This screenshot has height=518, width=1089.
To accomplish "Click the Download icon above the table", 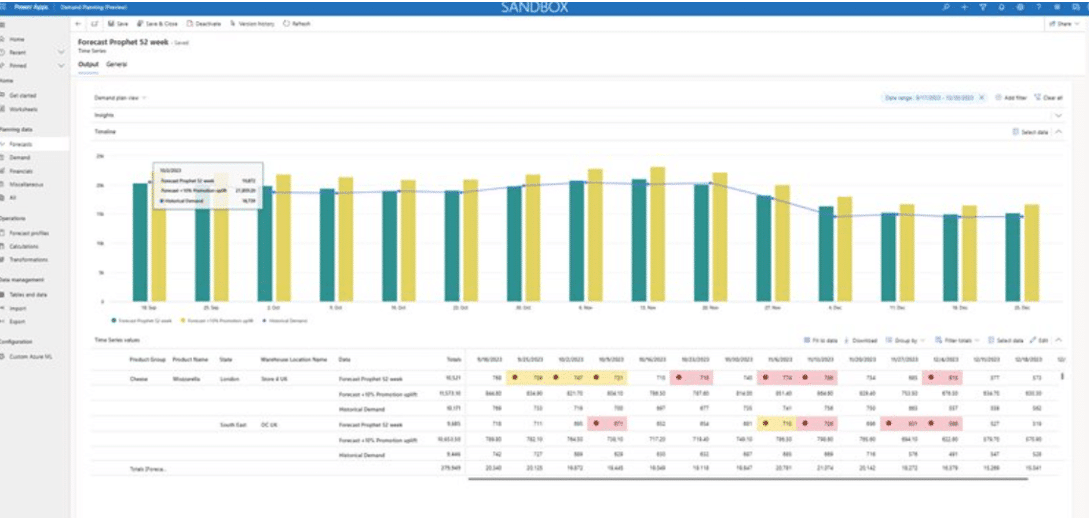I will pos(847,341).
